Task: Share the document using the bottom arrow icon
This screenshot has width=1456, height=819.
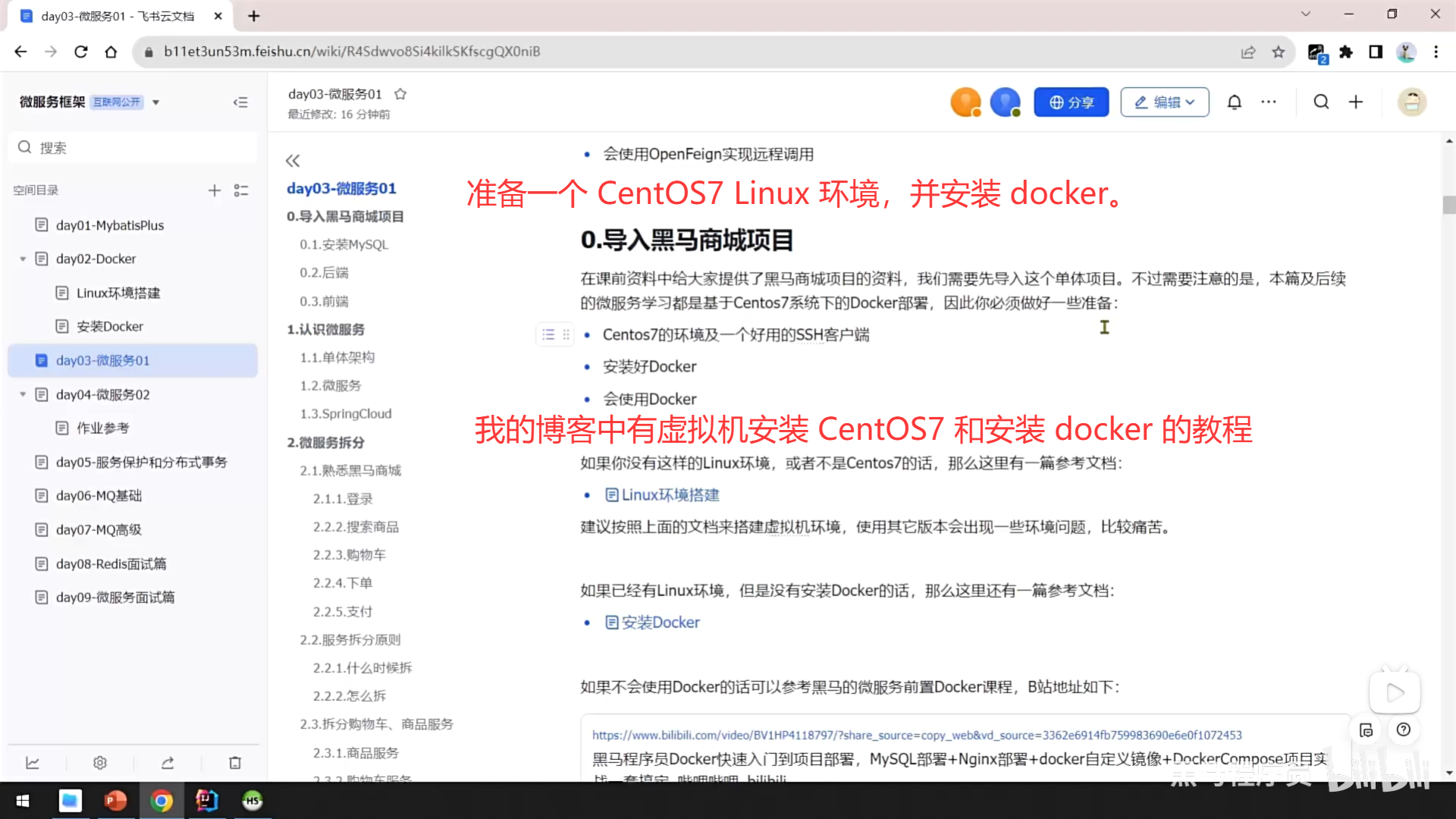Action: click(x=168, y=763)
